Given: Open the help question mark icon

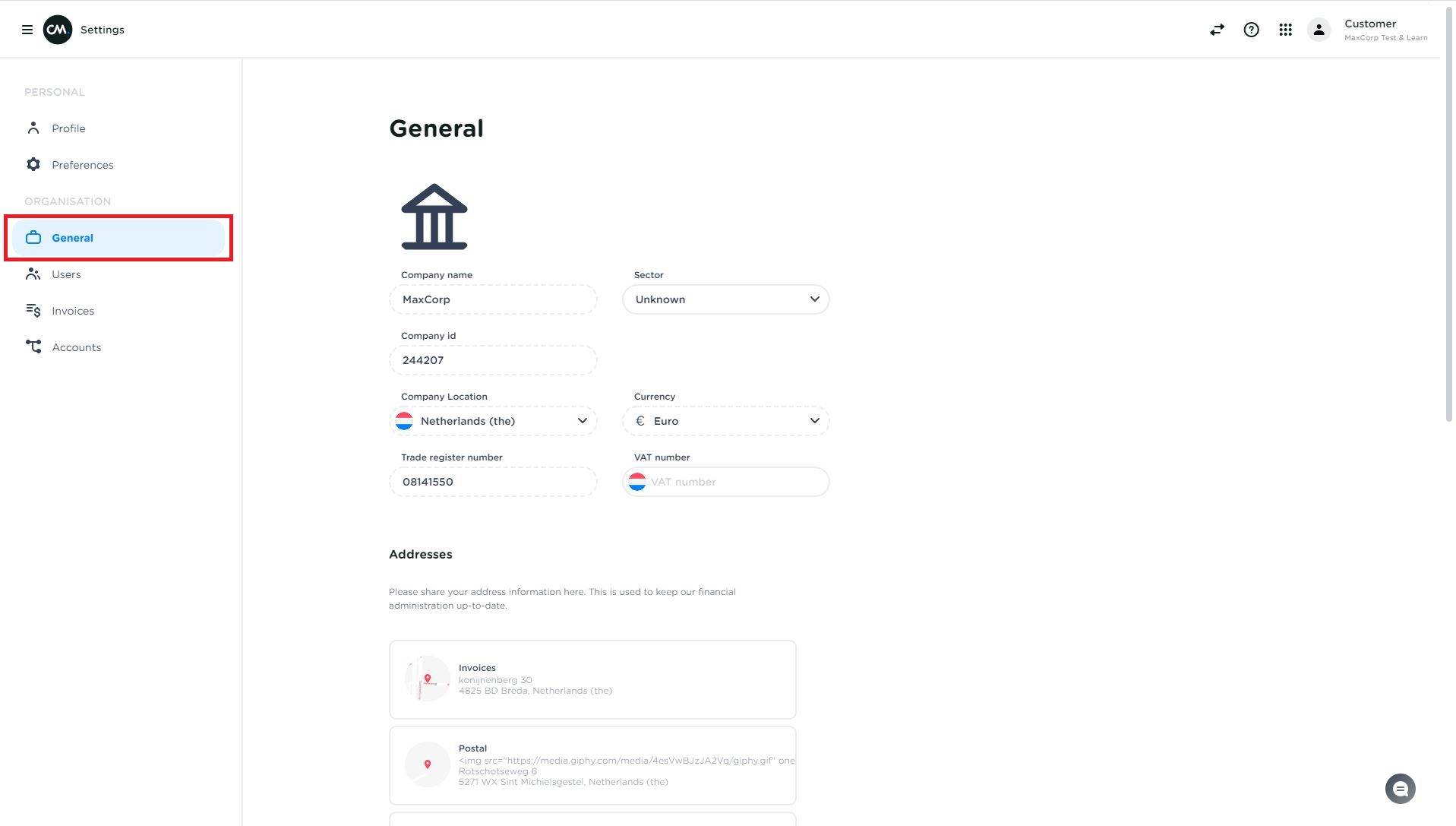Looking at the screenshot, I should [x=1251, y=30].
